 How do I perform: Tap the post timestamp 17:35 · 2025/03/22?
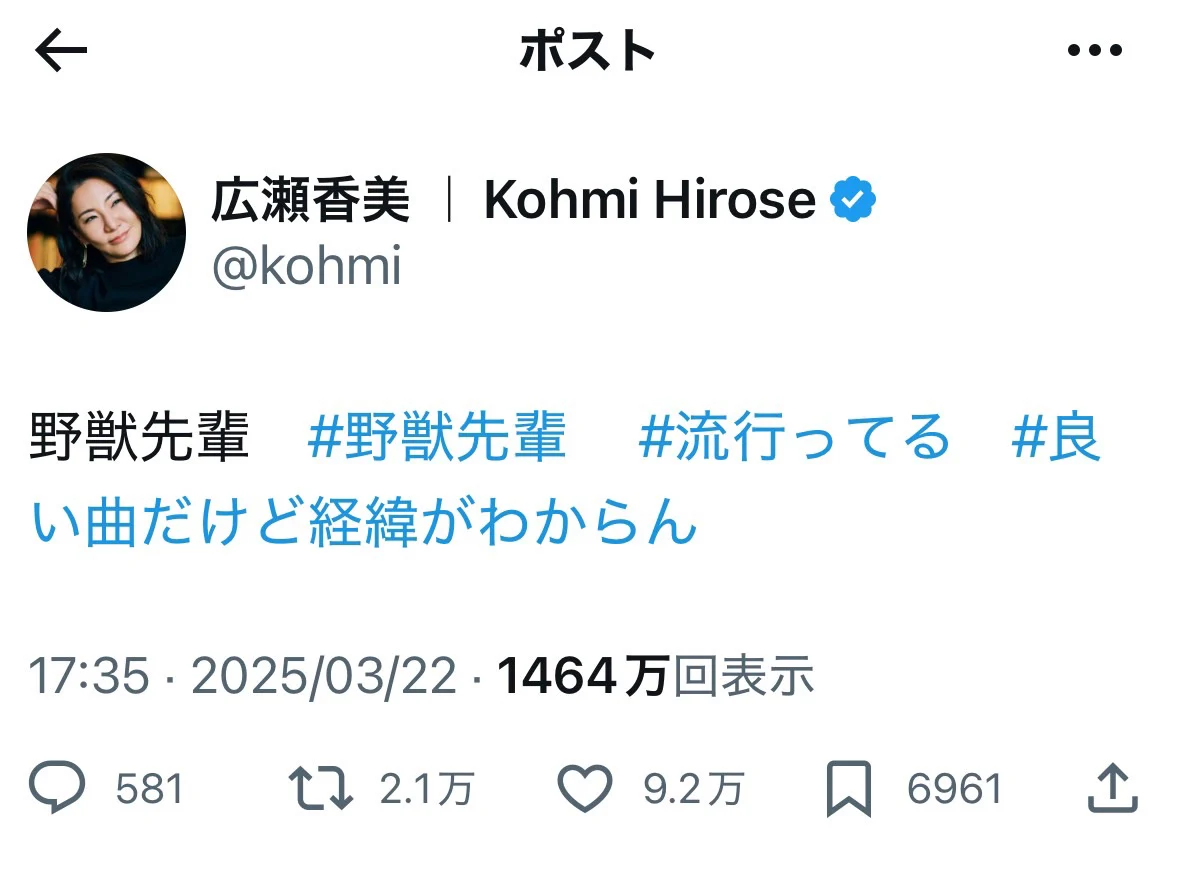pos(244,678)
